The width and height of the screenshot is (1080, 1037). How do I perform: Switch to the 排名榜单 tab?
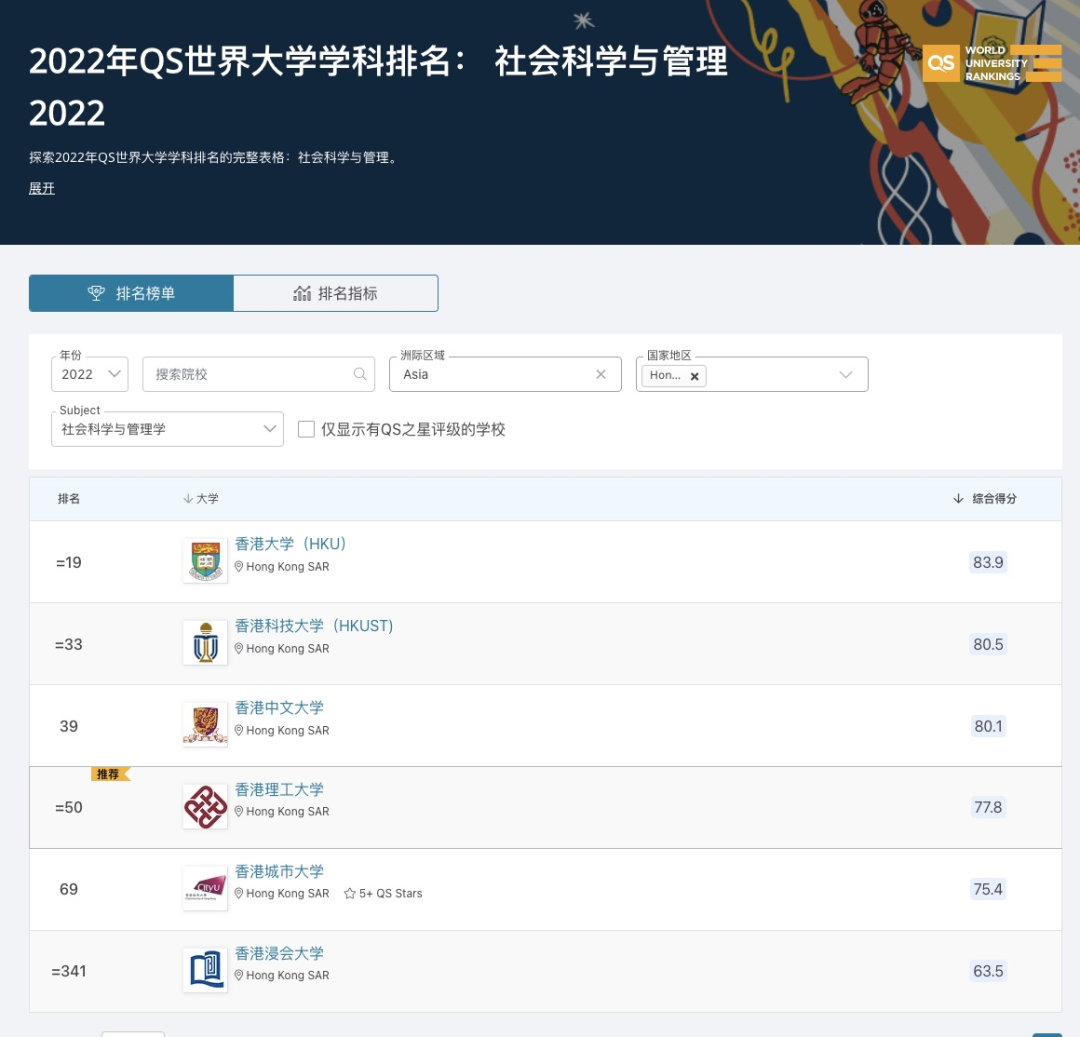pyautogui.click(x=131, y=293)
